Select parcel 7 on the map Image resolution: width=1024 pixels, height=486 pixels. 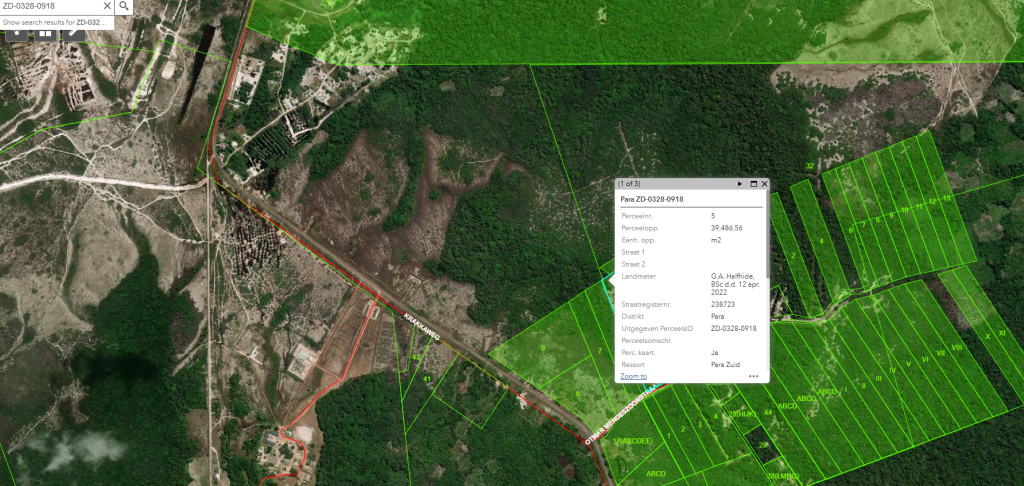[598, 351]
